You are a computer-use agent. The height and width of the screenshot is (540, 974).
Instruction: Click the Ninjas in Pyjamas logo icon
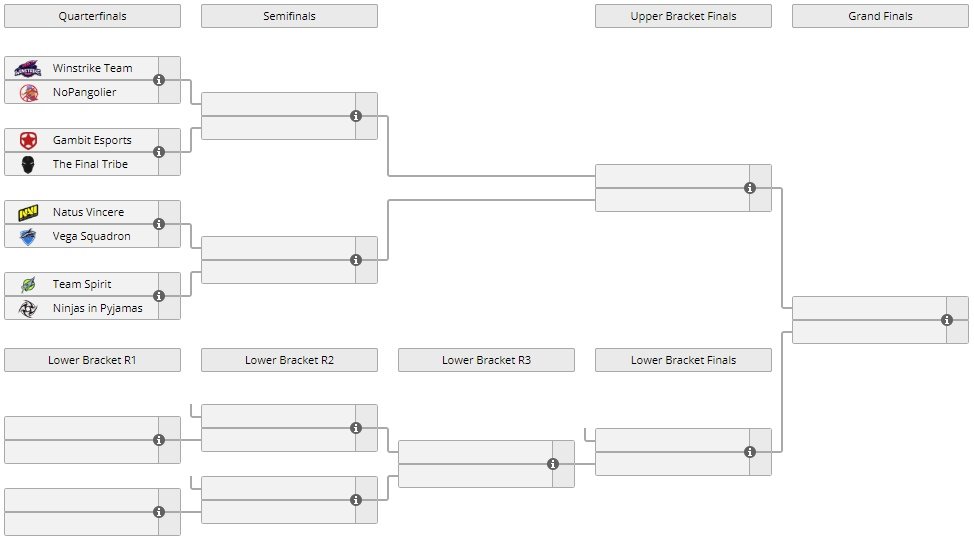[x=28, y=308]
